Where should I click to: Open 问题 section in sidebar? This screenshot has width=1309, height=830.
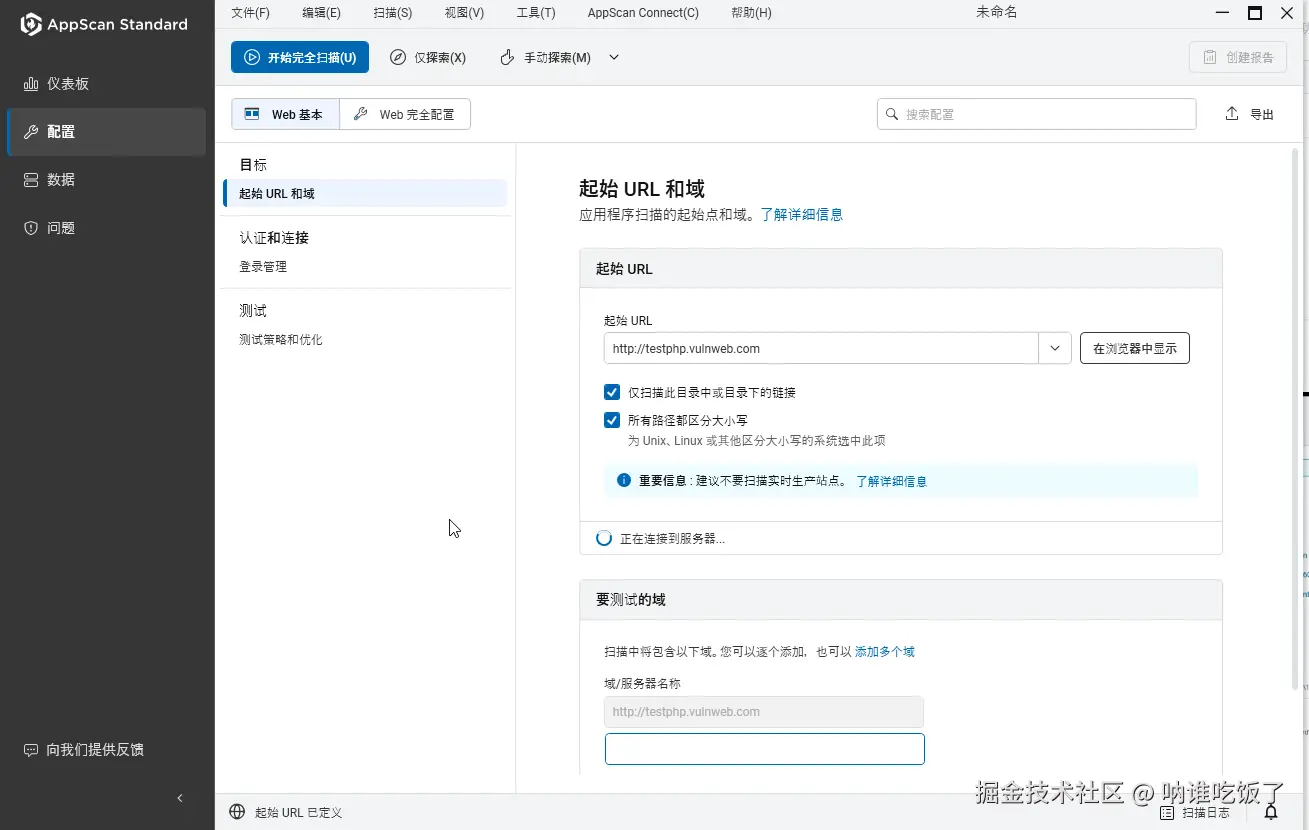pos(107,228)
